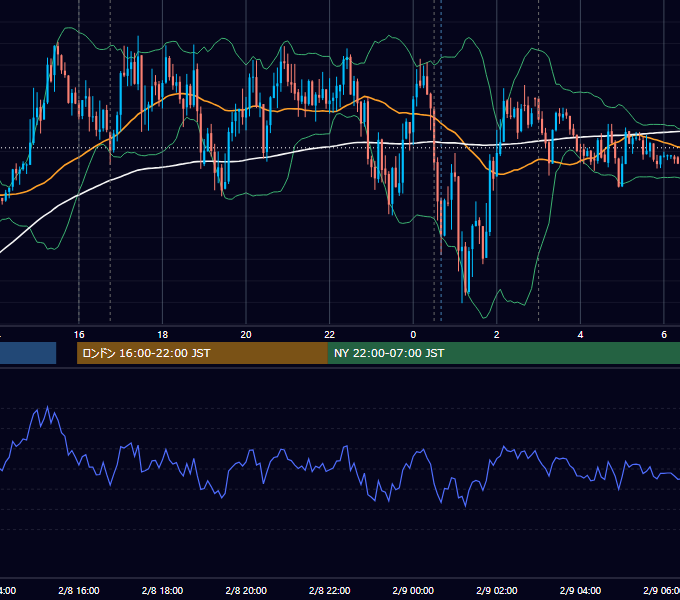Click the ロンドン 16:00-22:00 JST session bar
Image resolution: width=680 pixels, height=600 pixels.
click(202, 353)
